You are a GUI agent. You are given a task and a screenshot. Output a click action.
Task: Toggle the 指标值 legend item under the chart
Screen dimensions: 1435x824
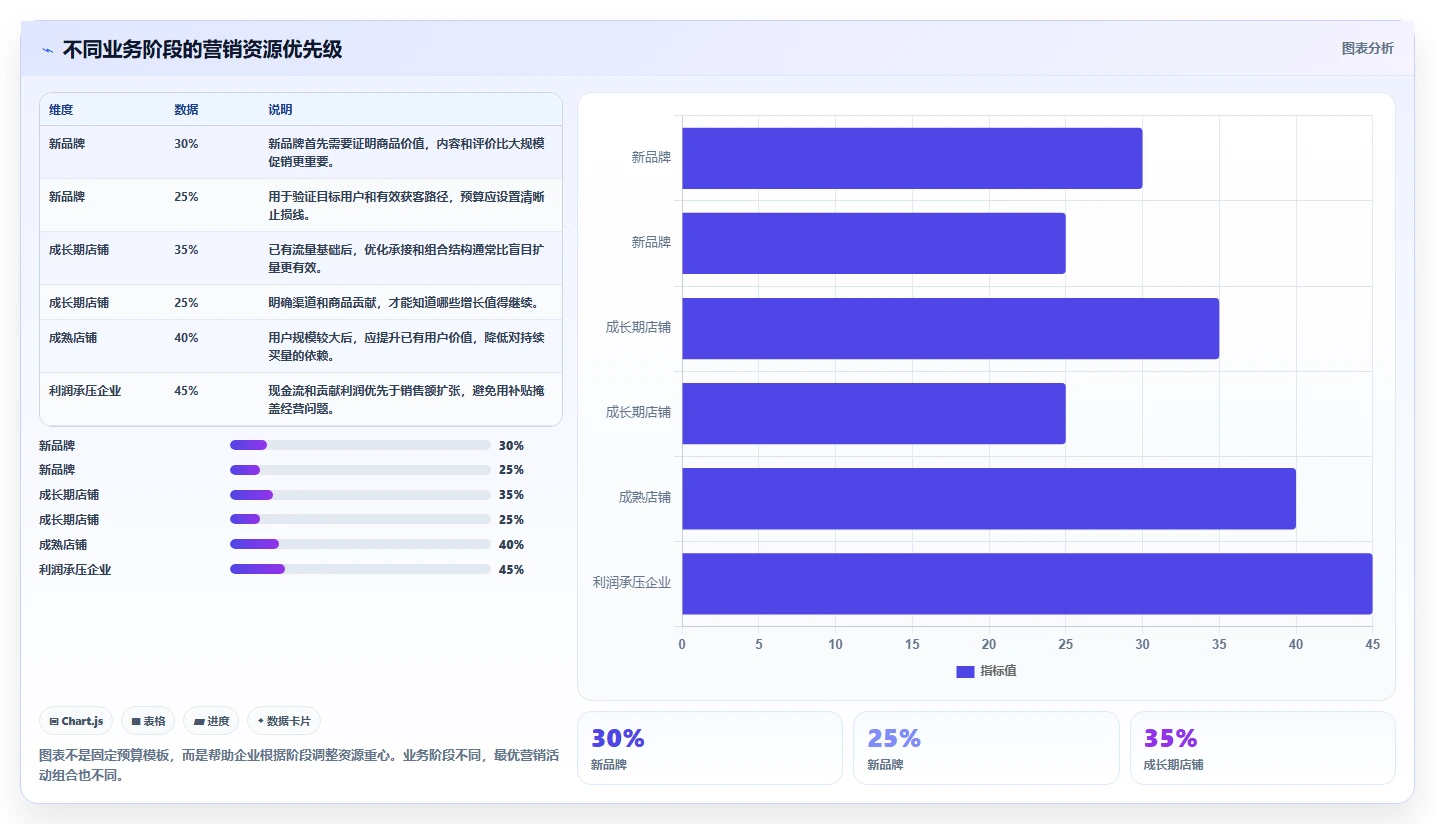tap(986, 671)
